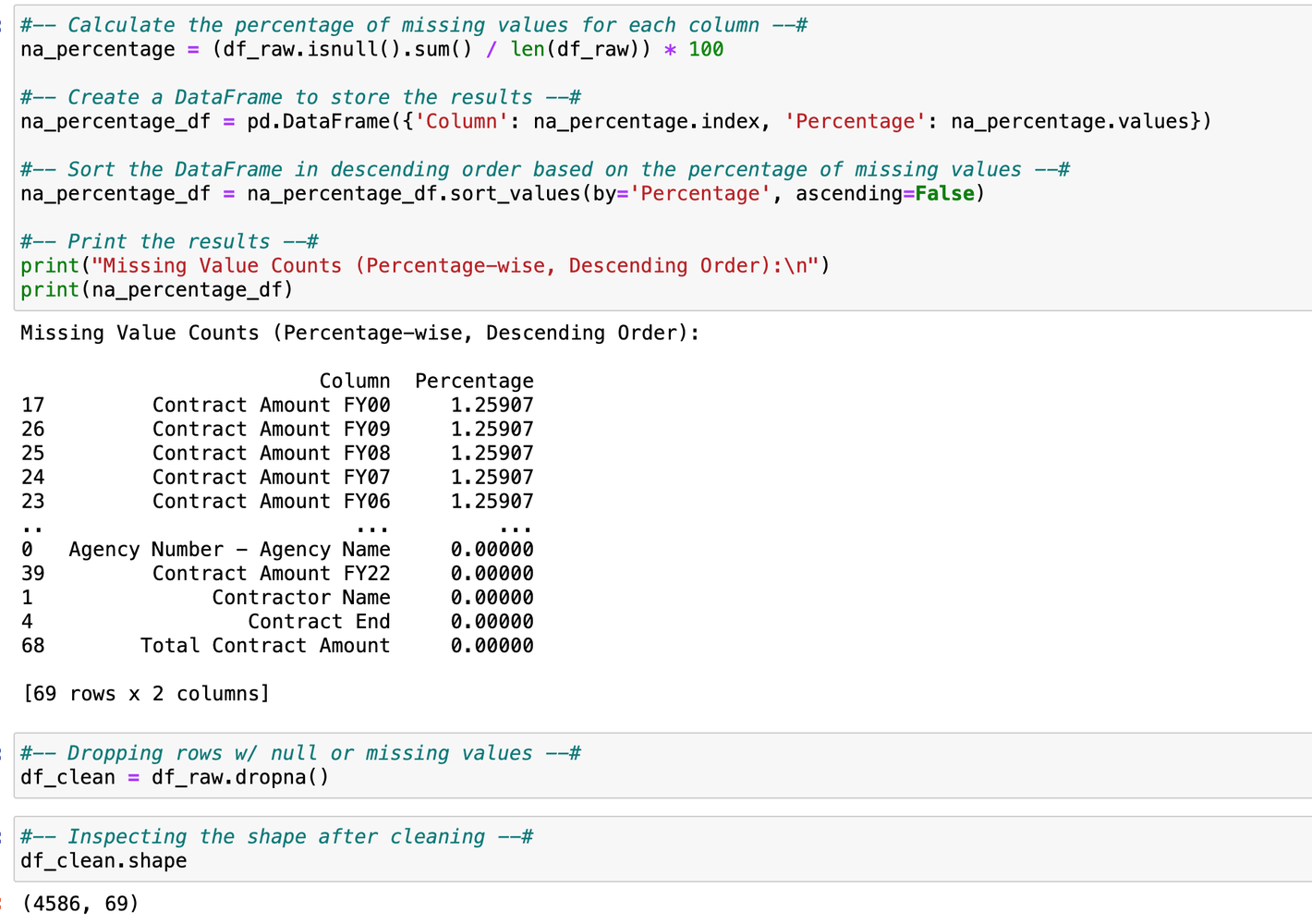The height and width of the screenshot is (924, 1312).
Task: Click into the df_clean.shape code cell
Action: 103,860
